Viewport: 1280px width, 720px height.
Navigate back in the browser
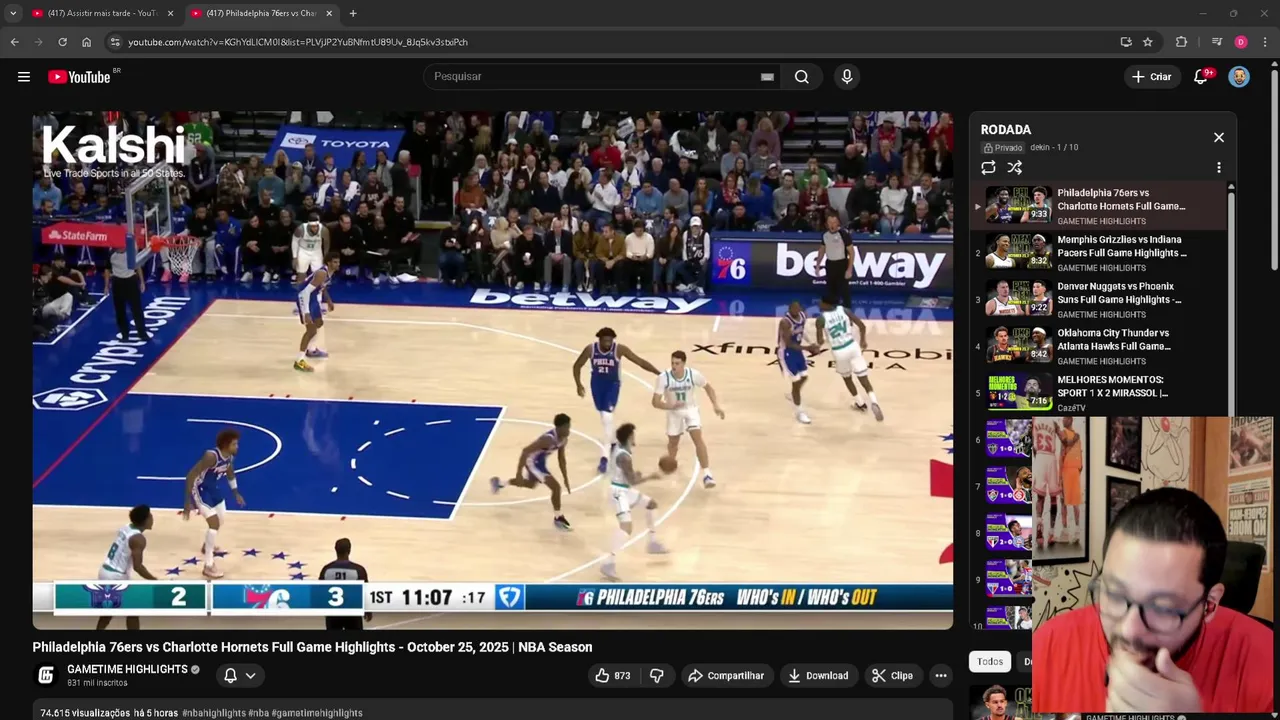14,42
